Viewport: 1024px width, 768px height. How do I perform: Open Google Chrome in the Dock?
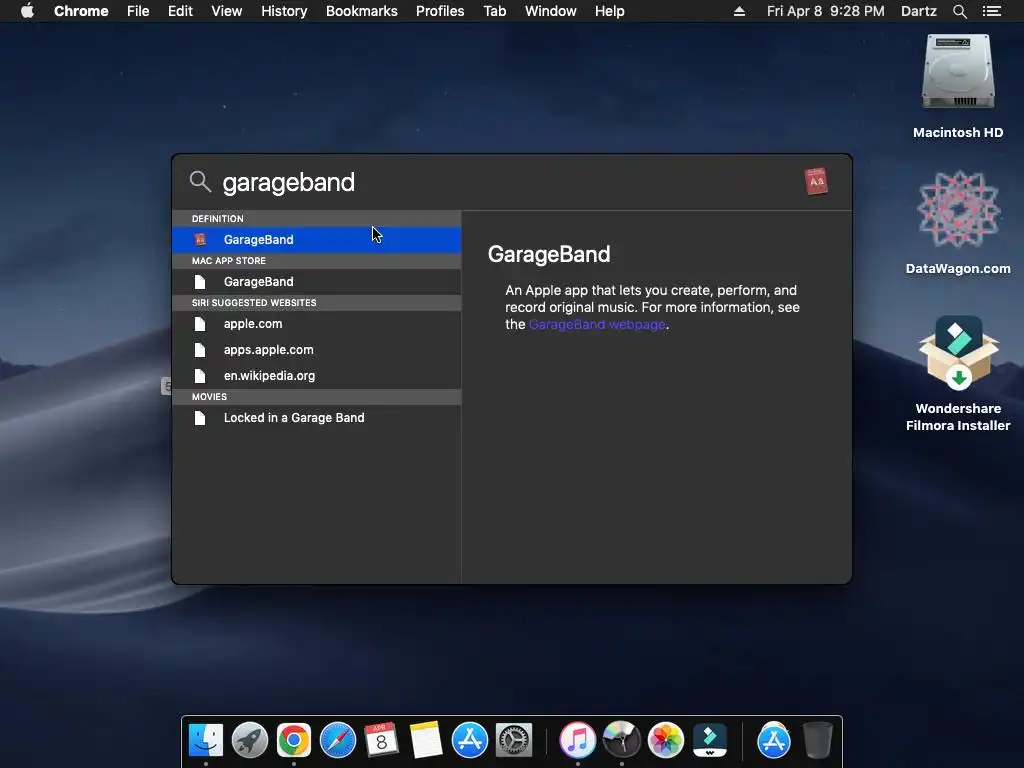(x=294, y=740)
